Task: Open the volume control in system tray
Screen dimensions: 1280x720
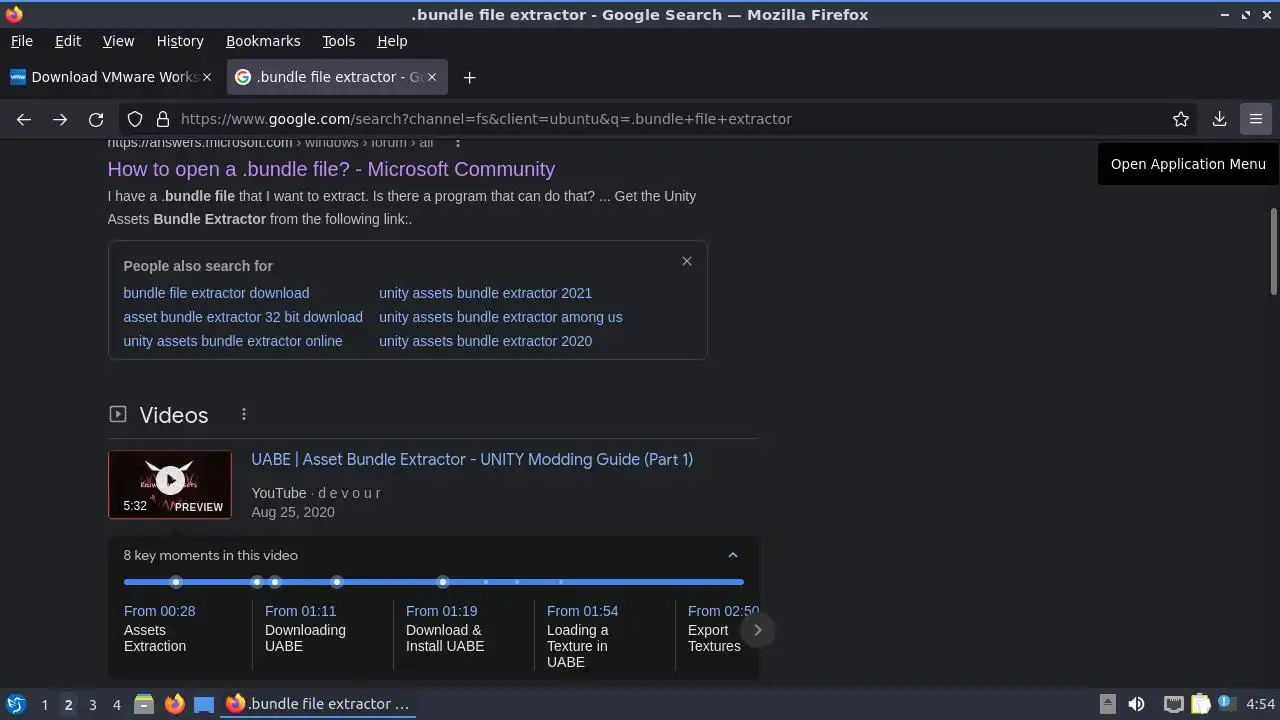Action: (x=1137, y=704)
